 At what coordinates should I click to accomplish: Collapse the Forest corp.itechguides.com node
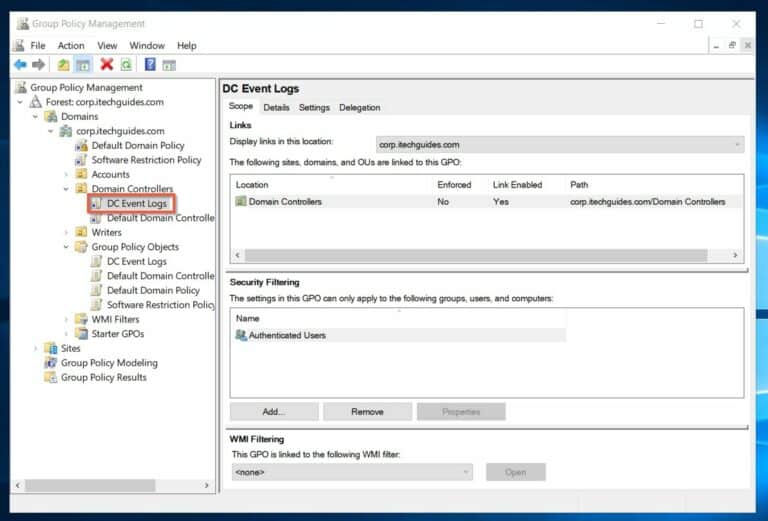[20, 102]
